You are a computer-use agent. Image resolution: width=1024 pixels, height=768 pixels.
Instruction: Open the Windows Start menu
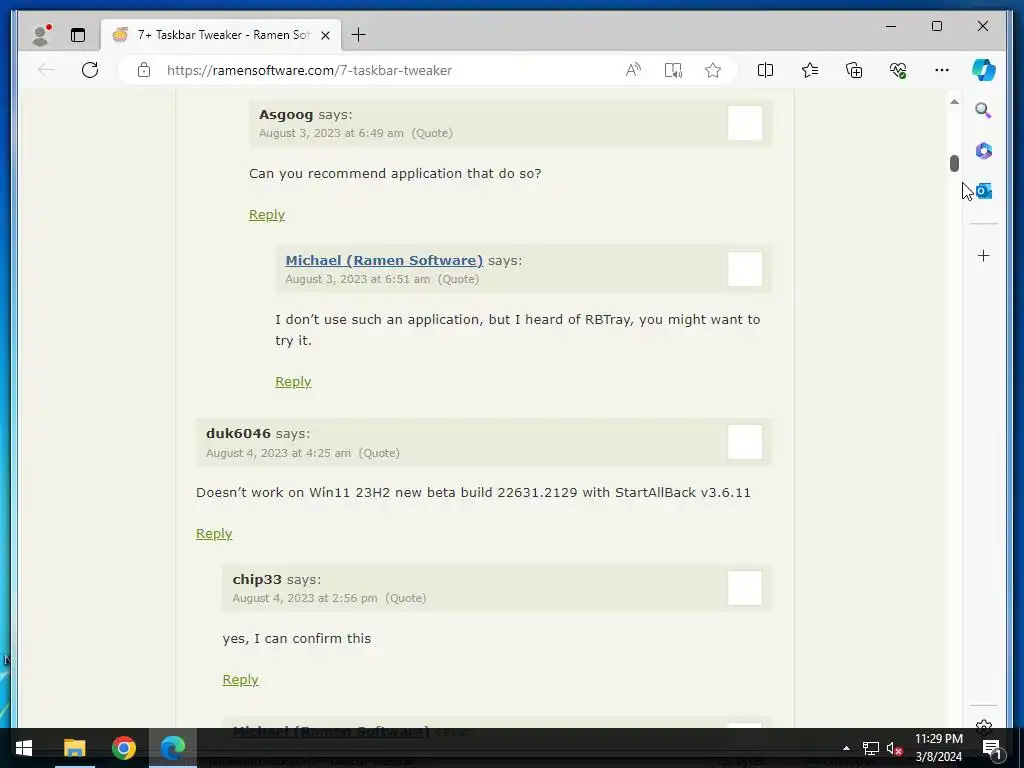click(x=24, y=748)
